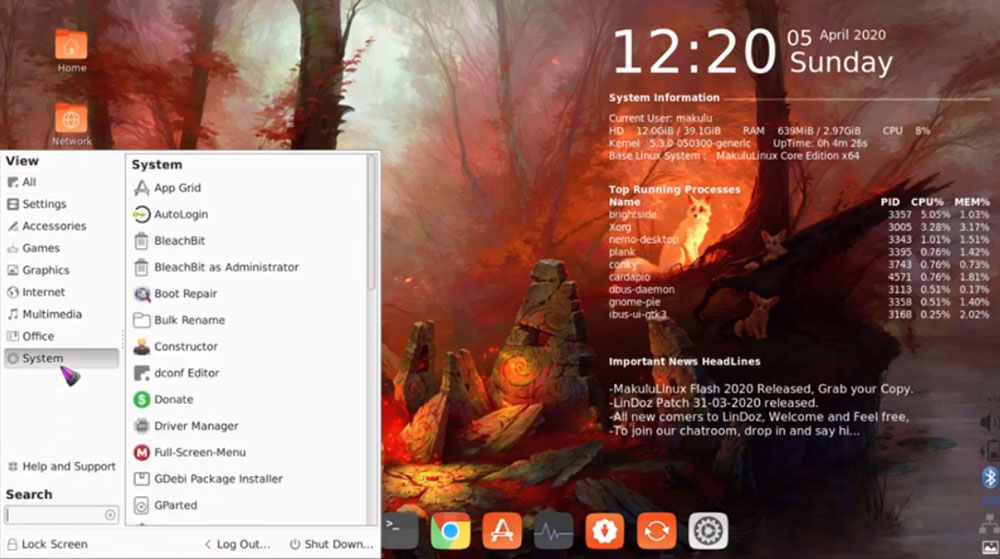Launch the GParted disk icon
Screen dimensions: 1000x559
tap(142, 505)
